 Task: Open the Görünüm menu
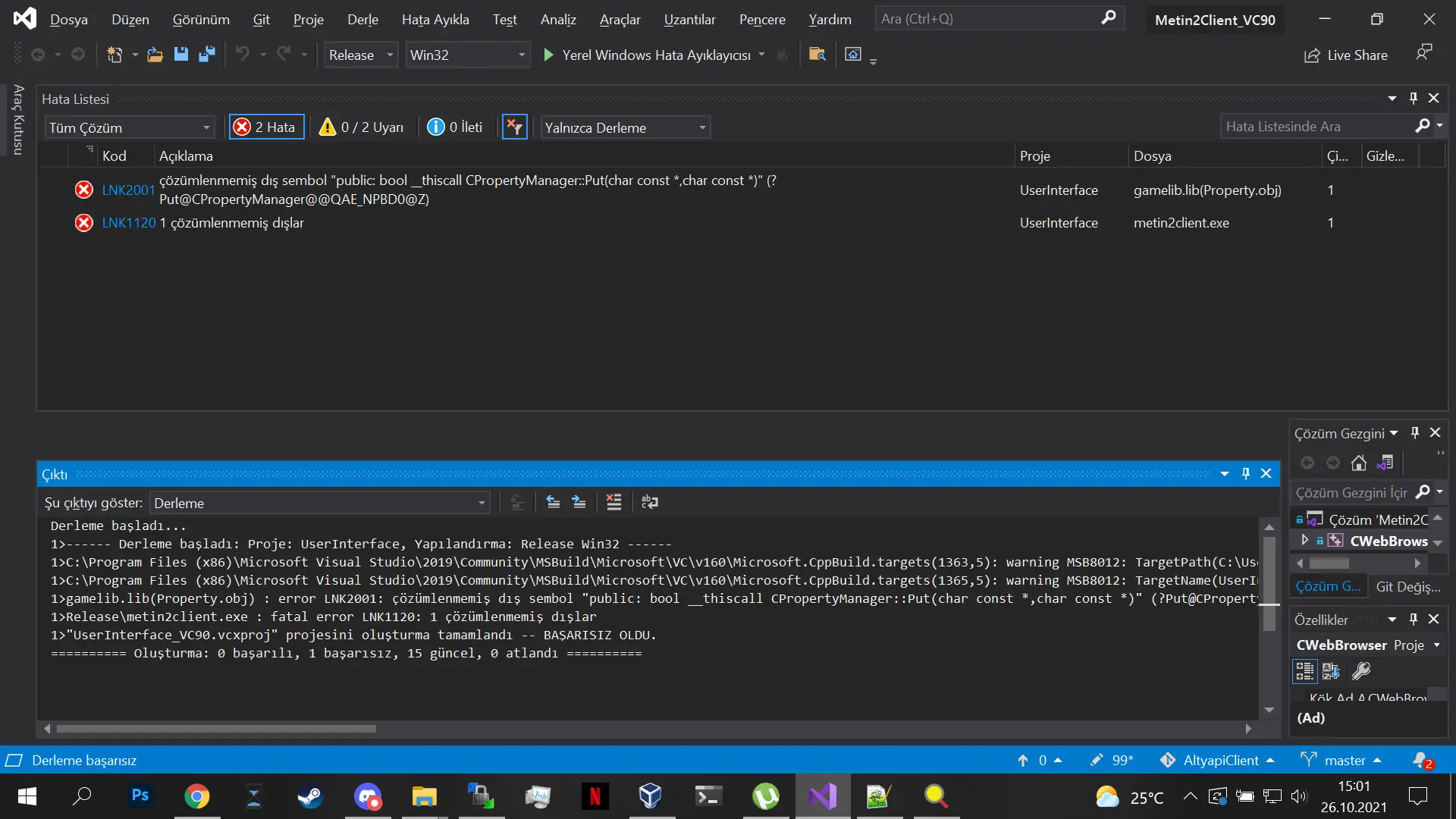pyautogui.click(x=201, y=19)
